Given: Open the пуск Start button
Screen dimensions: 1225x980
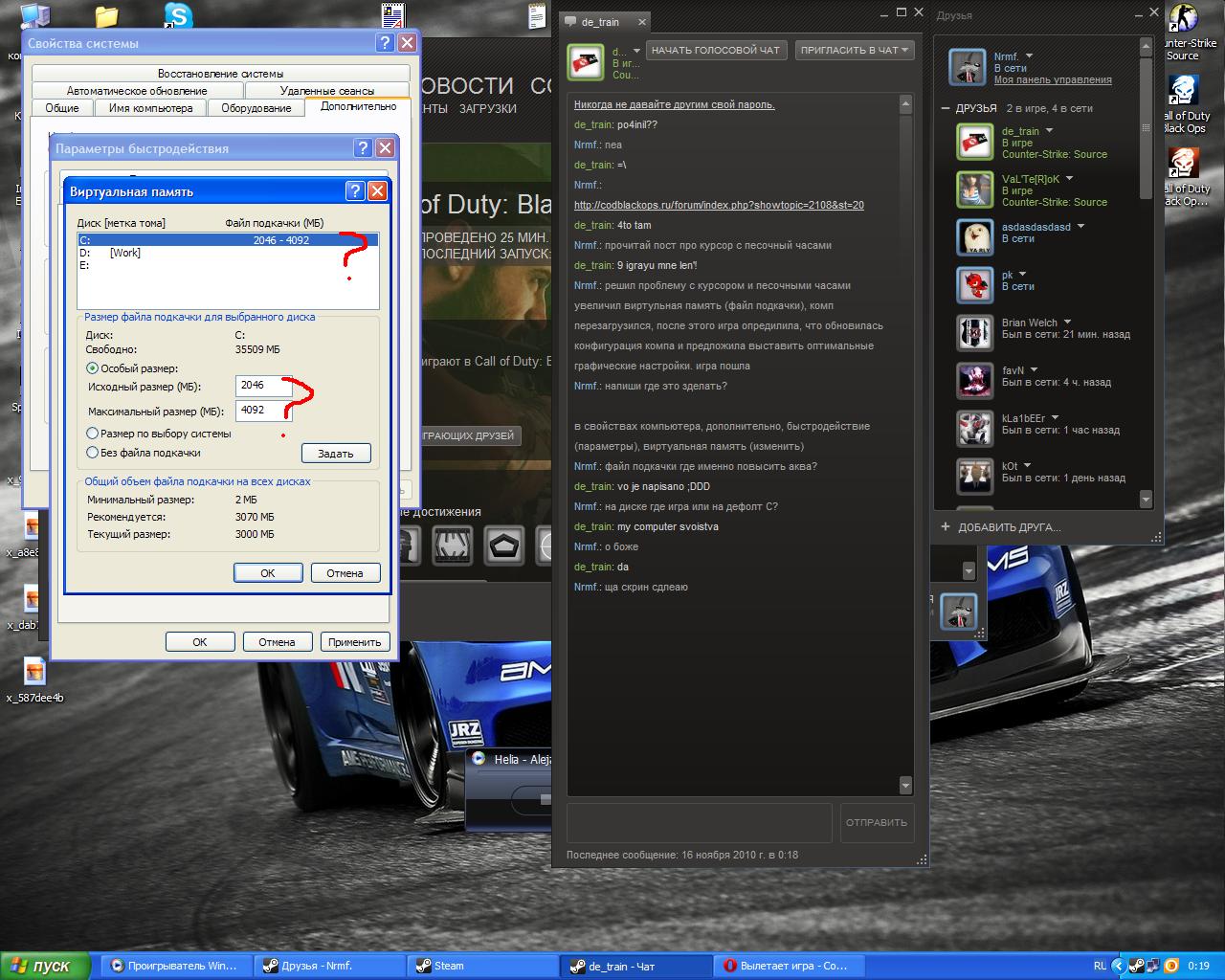Looking at the screenshot, I should [45, 966].
